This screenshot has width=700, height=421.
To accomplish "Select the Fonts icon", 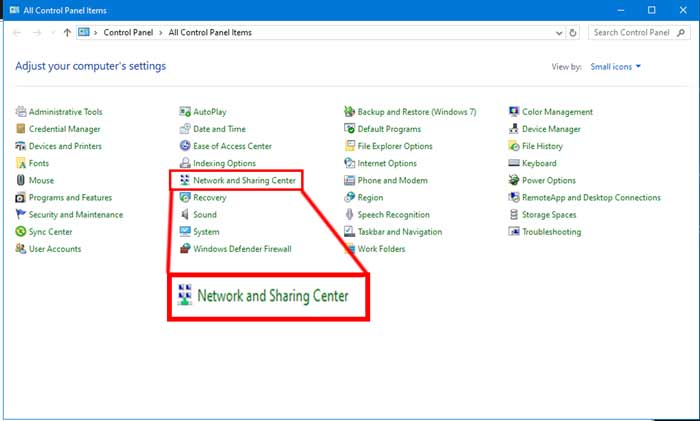I will point(21,163).
